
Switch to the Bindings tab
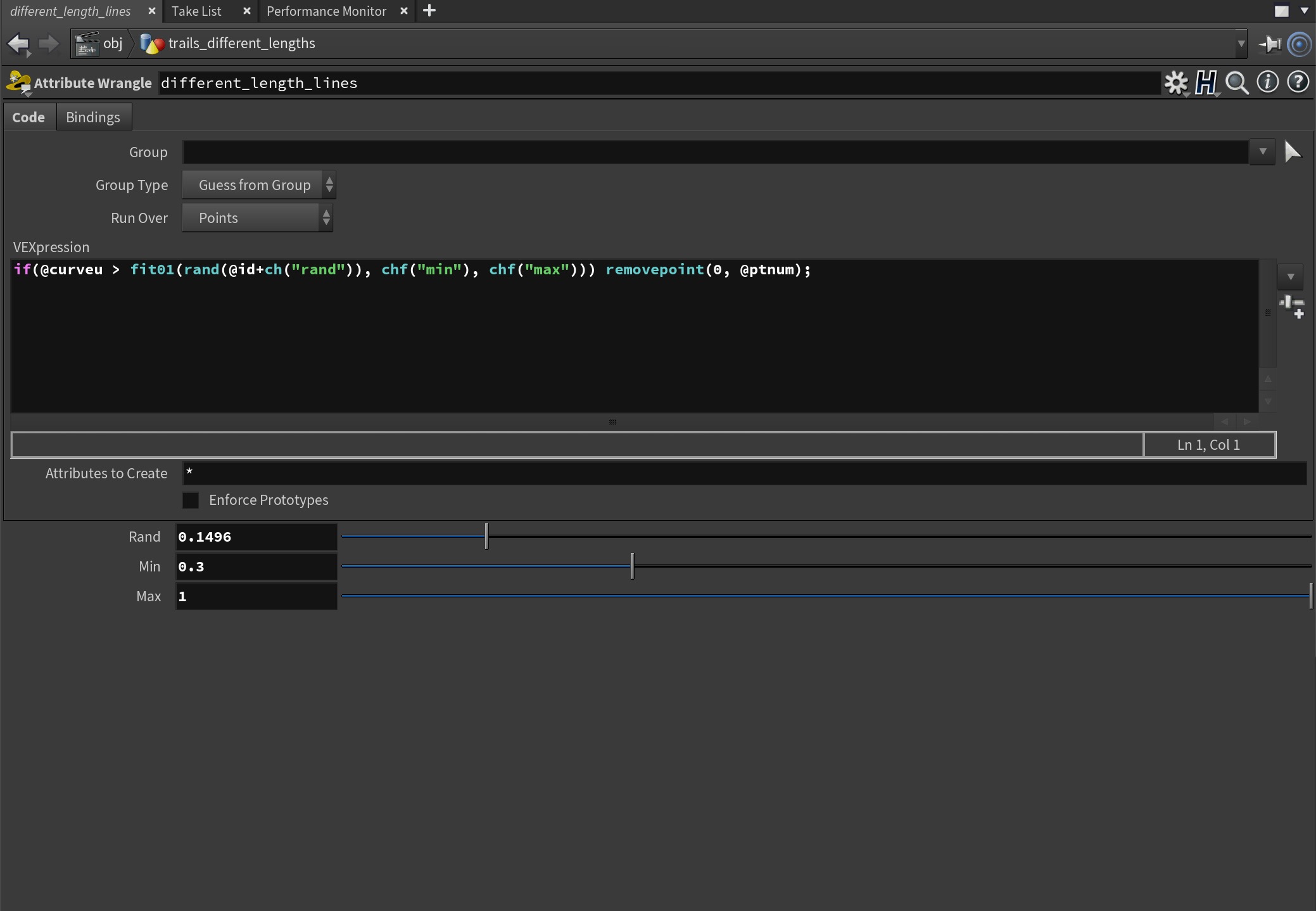coord(92,117)
